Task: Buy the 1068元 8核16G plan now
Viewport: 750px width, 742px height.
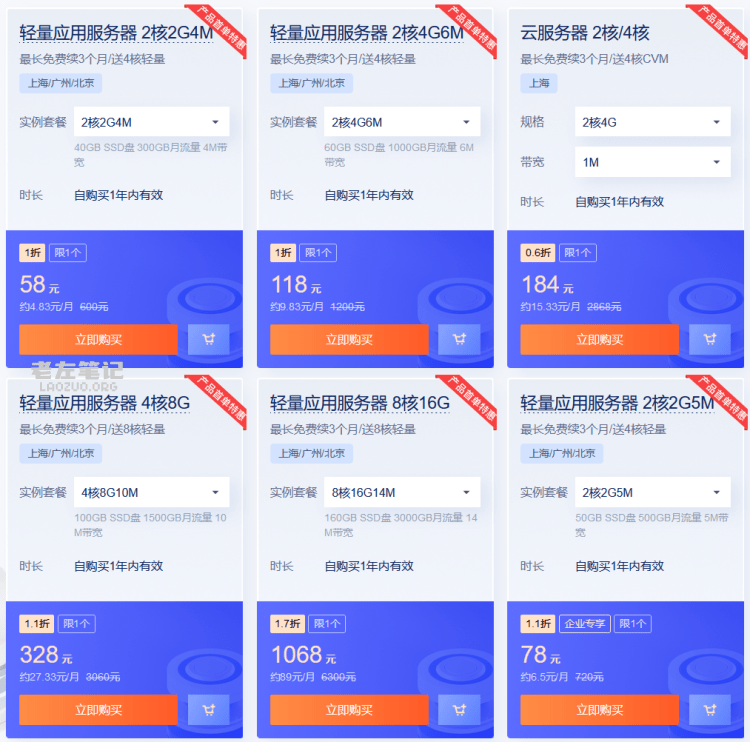Action: pyautogui.click(x=349, y=710)
